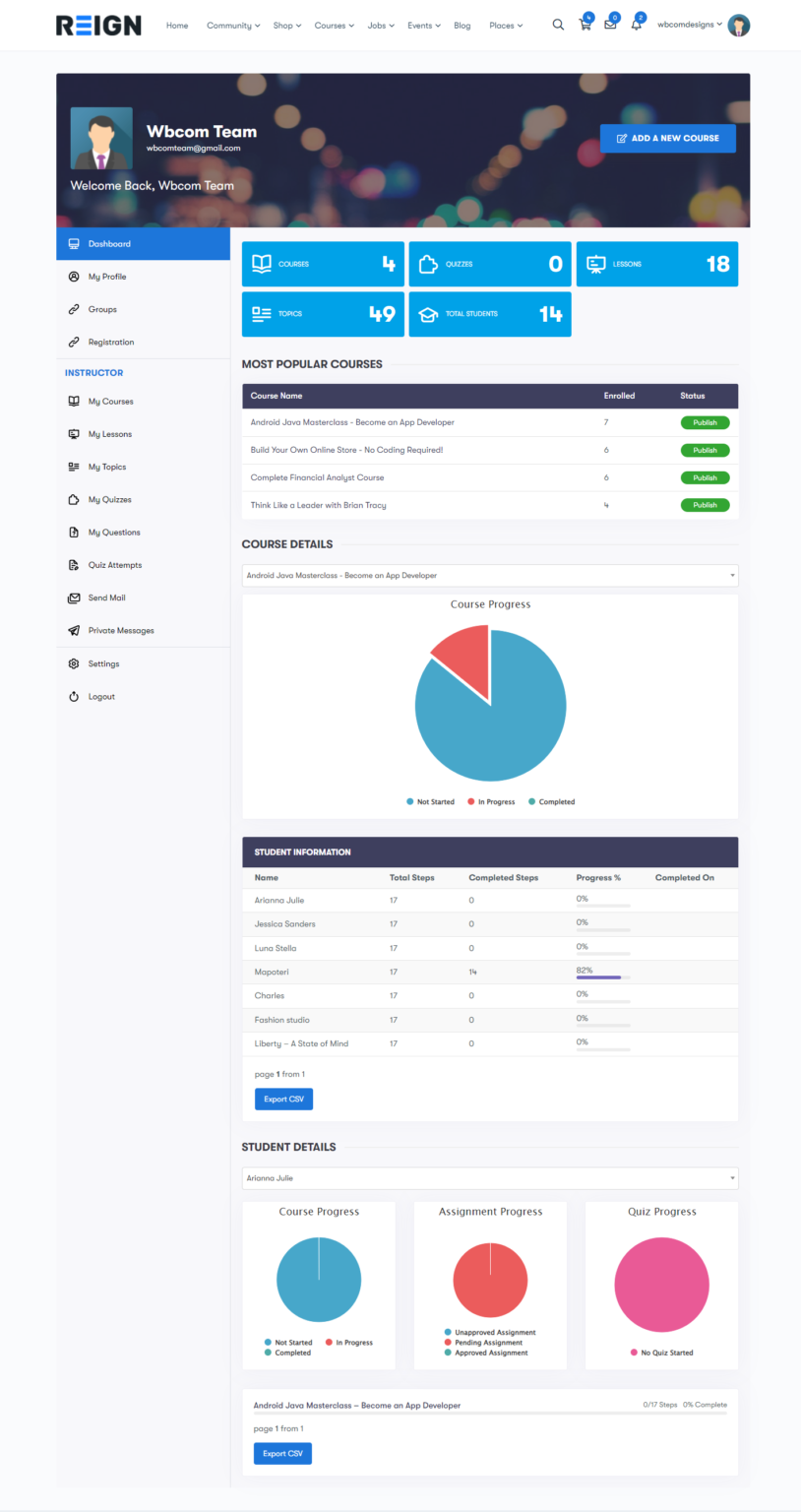801x1512 pixels.
Task: Click the Send Mail sidebar icon
Action: click(x=73, y=598)
